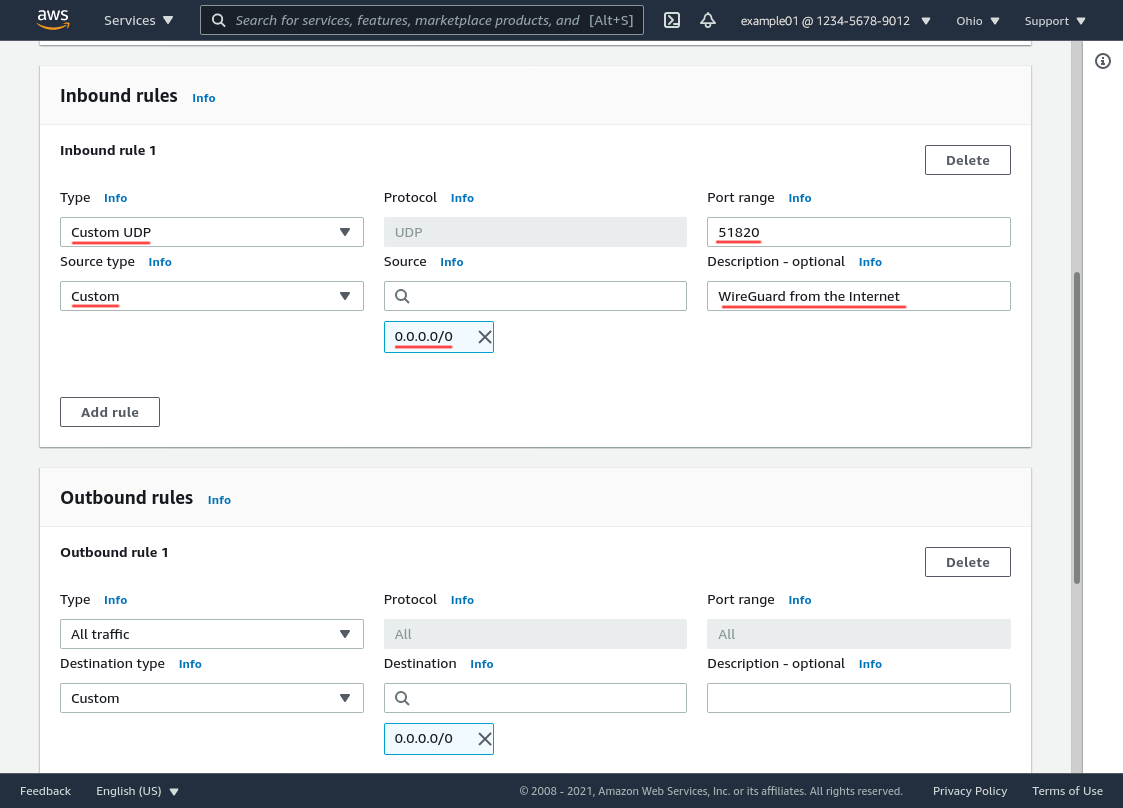Open Info link beside inbound Type

point(115,198)
